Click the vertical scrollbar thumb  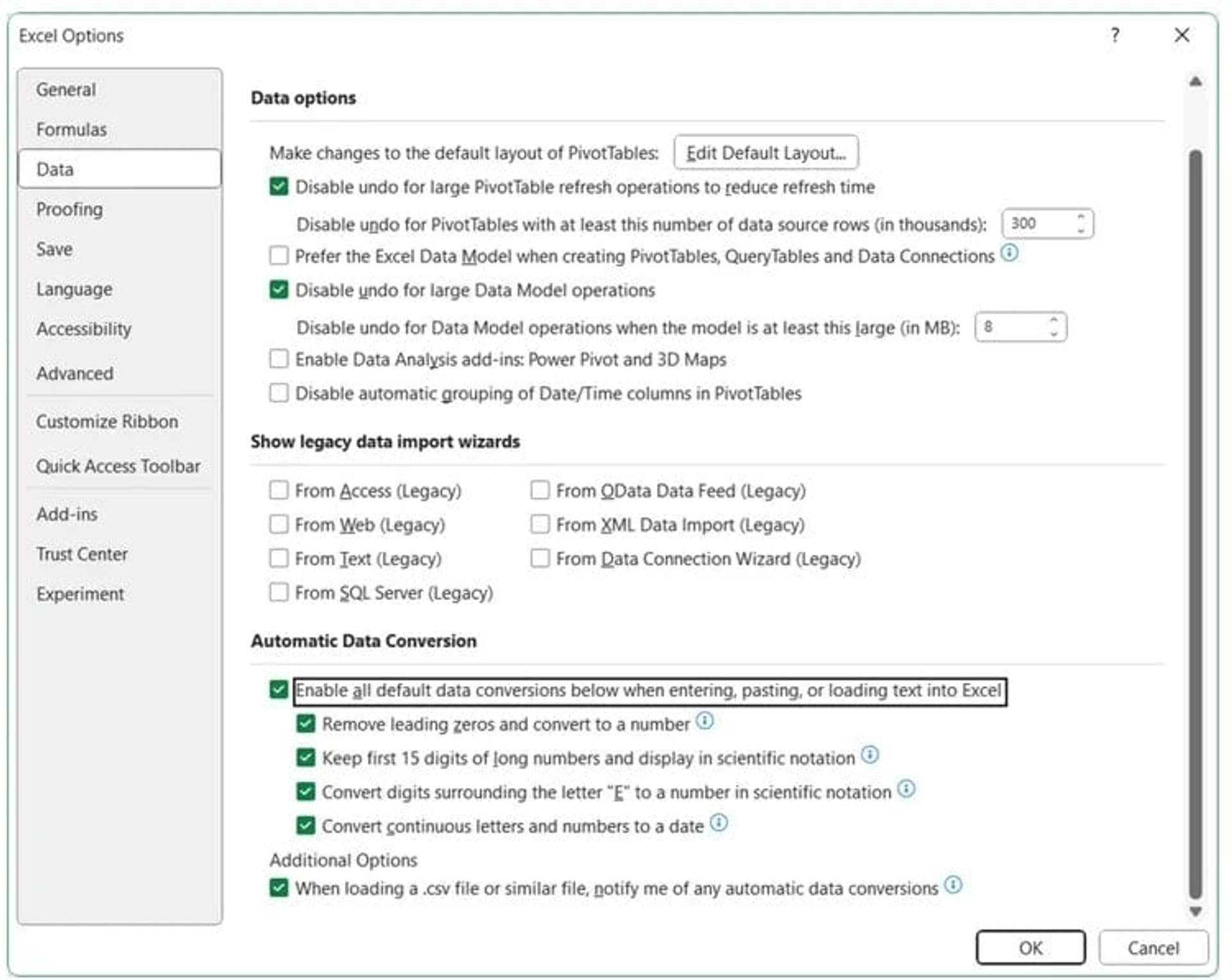point(1195,524)
